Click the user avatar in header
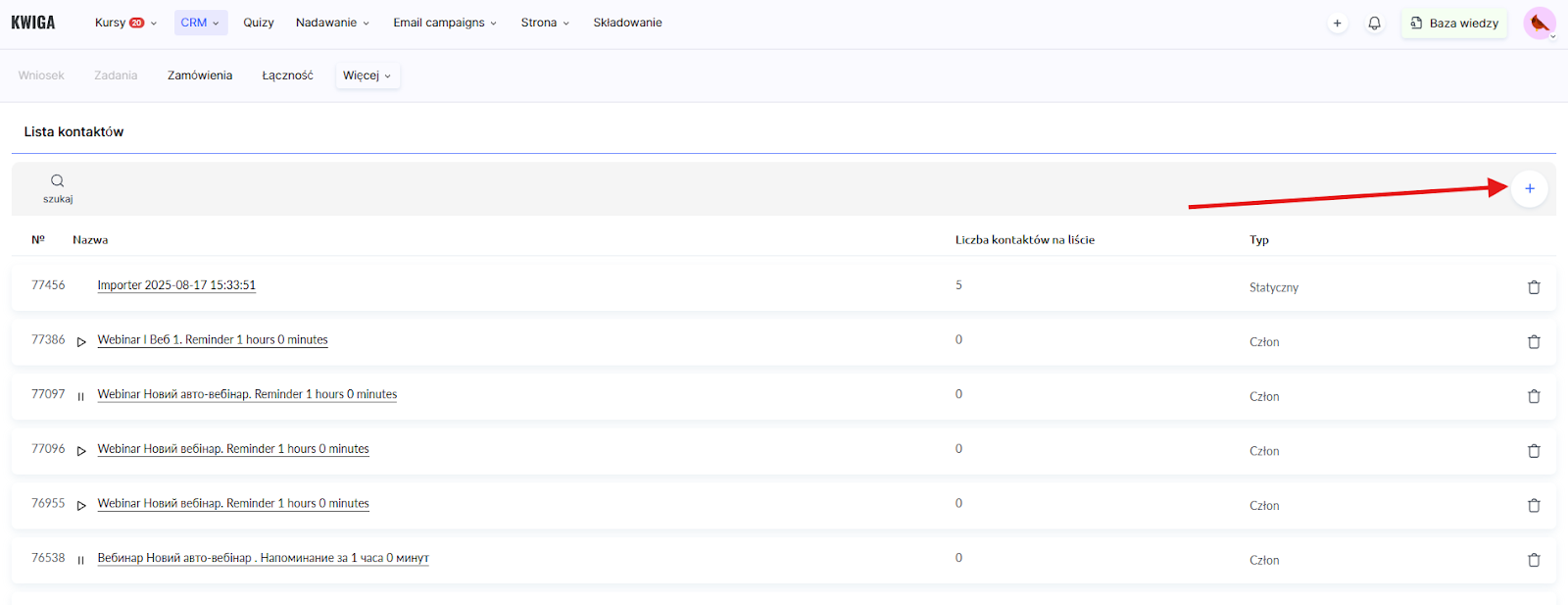 [1539, 24]
